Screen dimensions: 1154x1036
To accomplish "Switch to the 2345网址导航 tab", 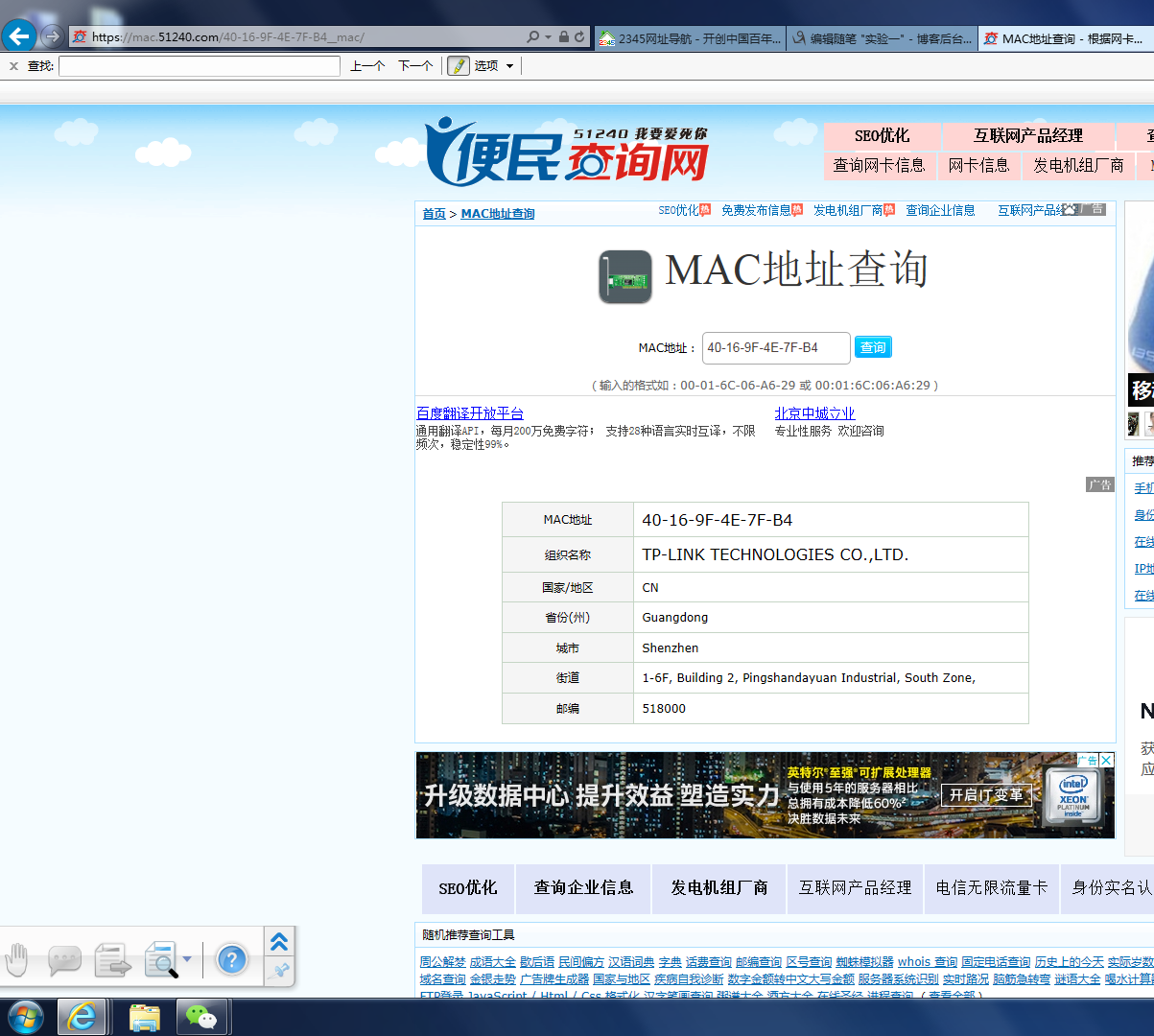I will pyautogui.click(x=690, y=38).
